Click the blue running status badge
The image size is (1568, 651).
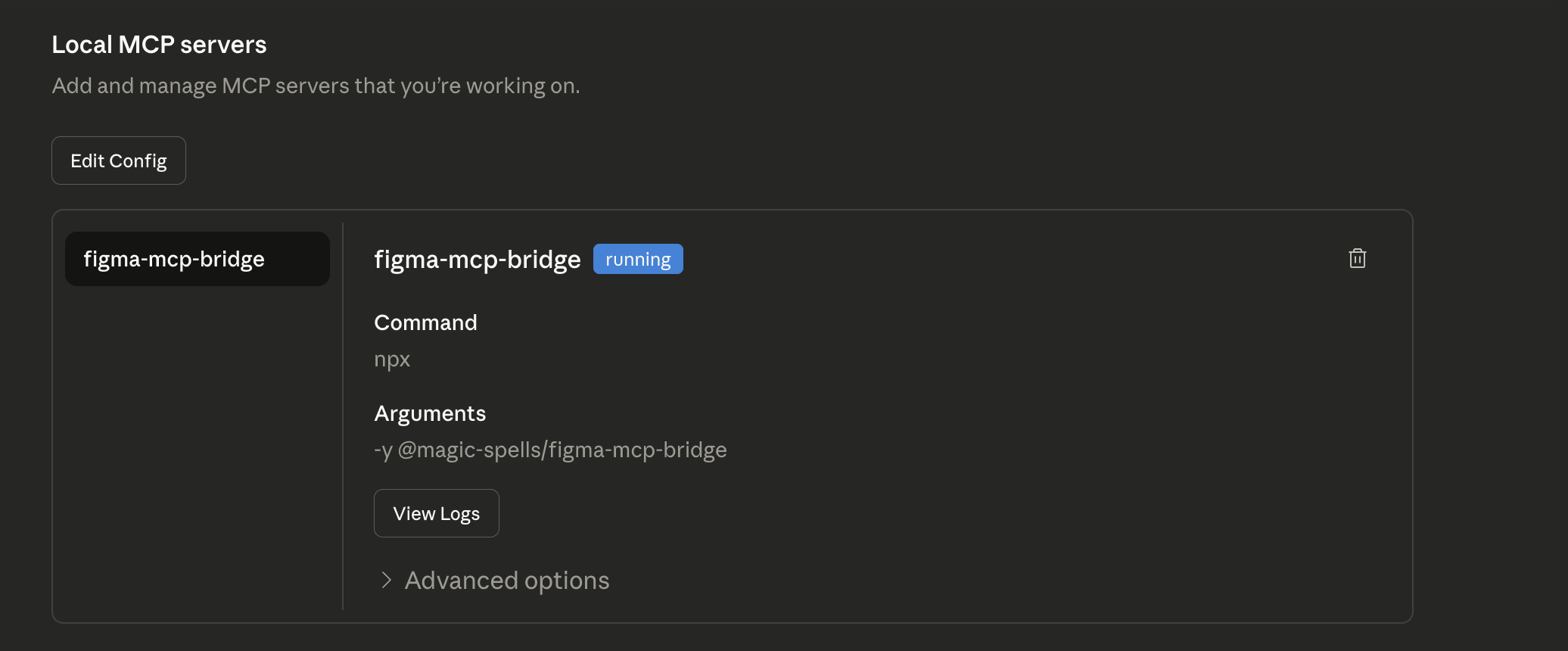[x=638, y=259]
